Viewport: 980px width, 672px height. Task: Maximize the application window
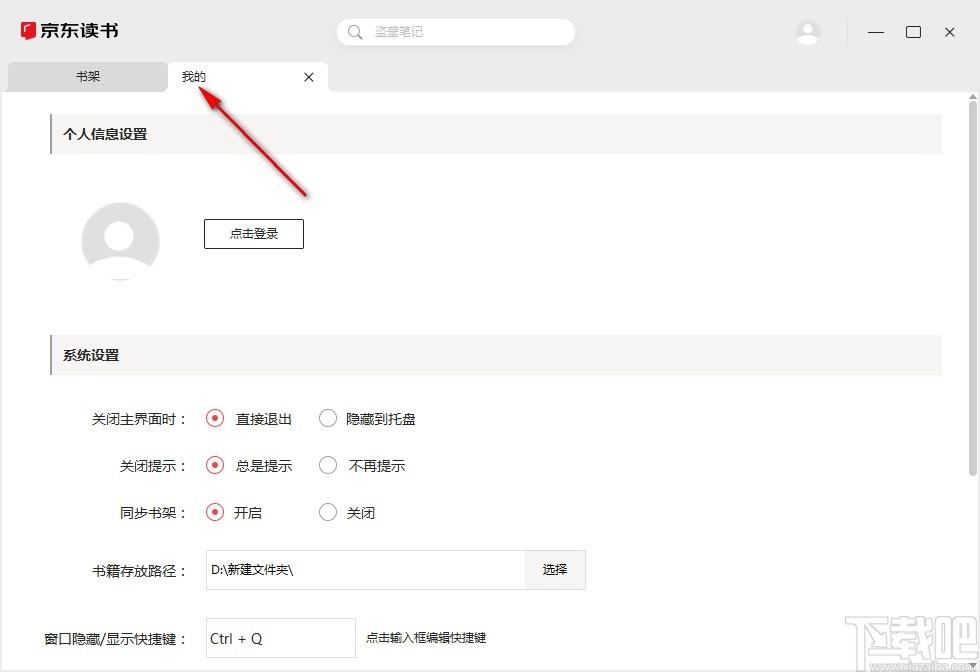click(913, 32)
